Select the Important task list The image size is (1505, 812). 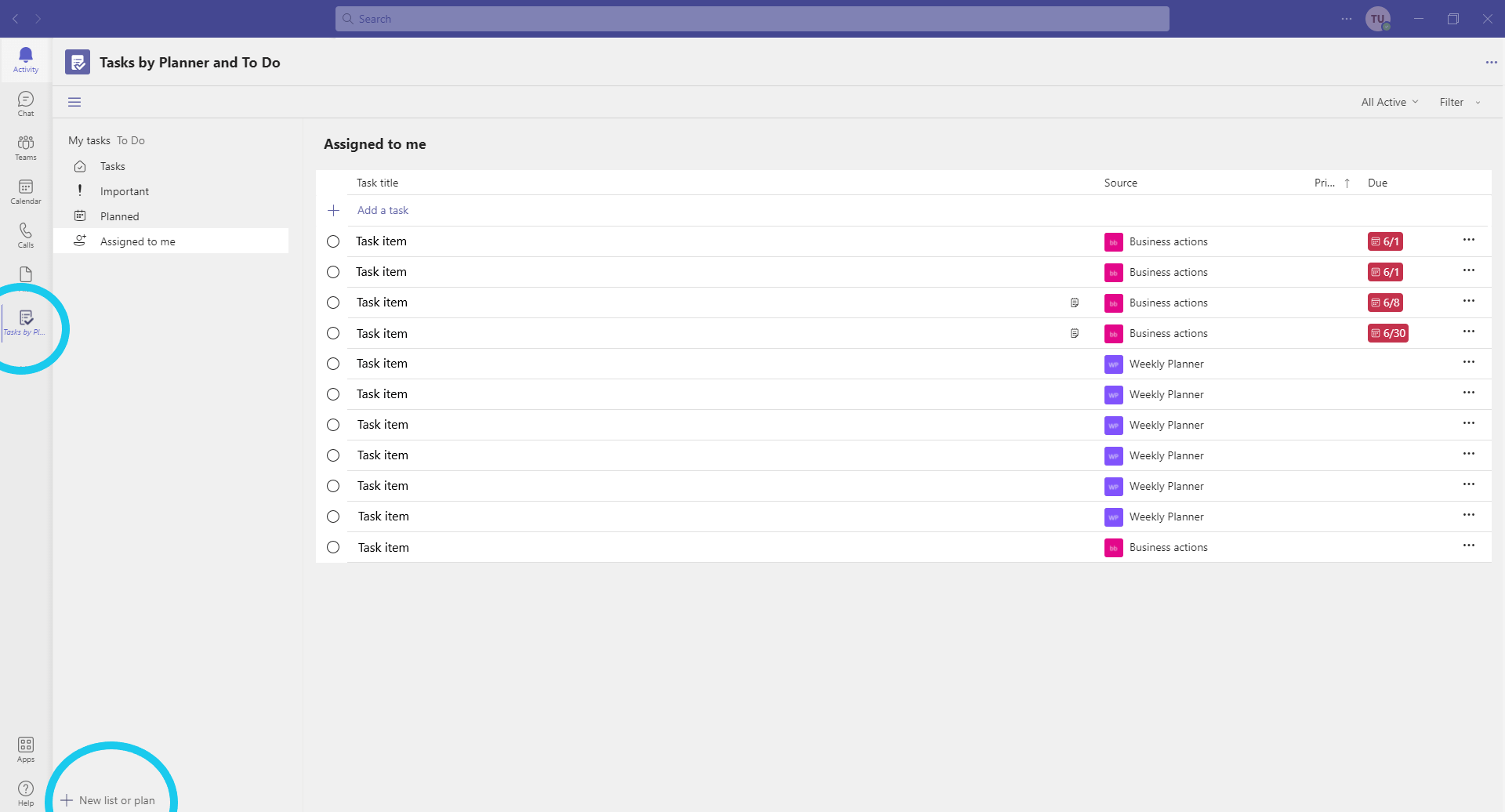click(x=125, y=190)
